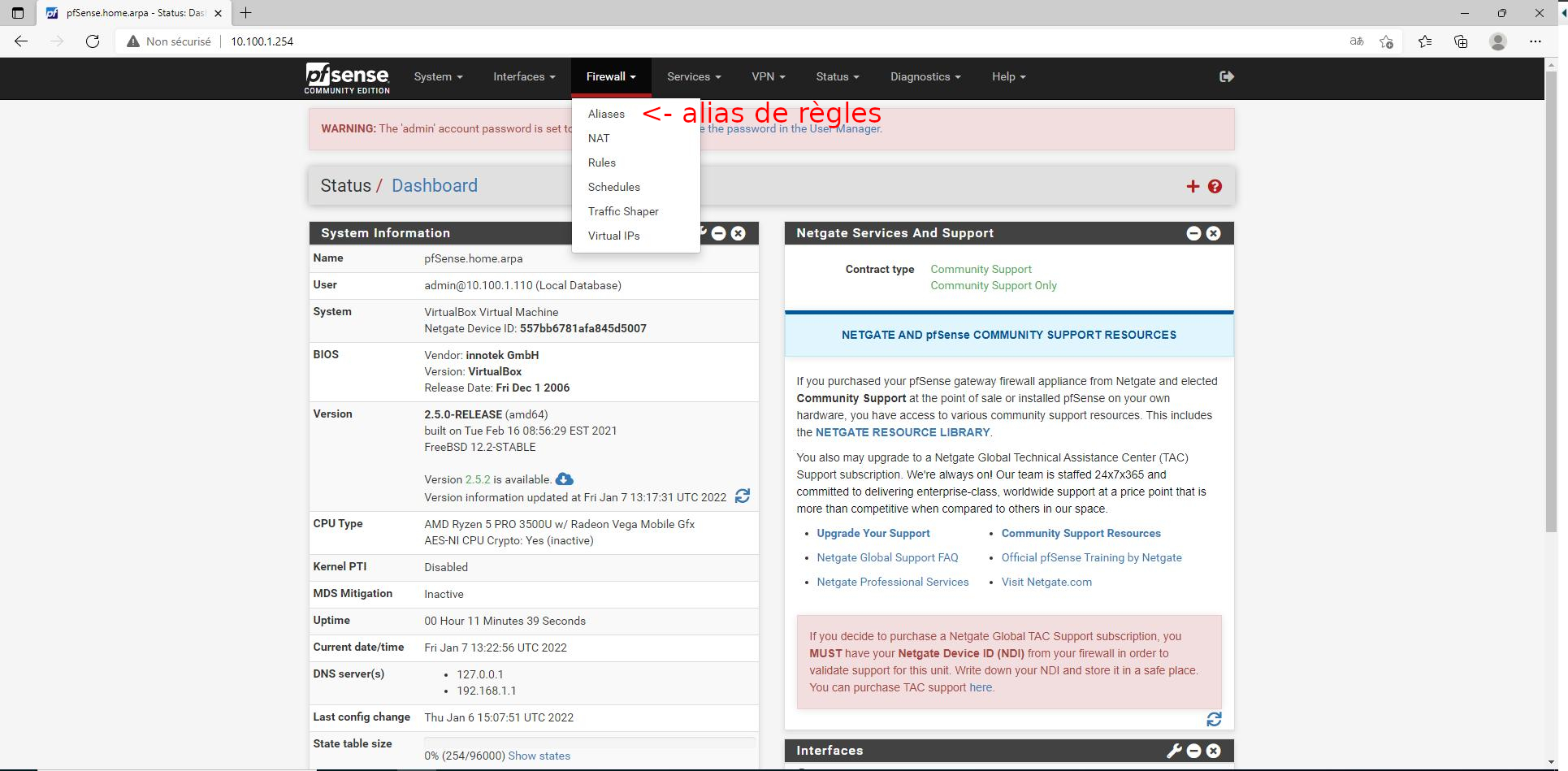Choose Rules in the Firewall menu
Viewport: 1568px width, 771px height.
(602, 162)
